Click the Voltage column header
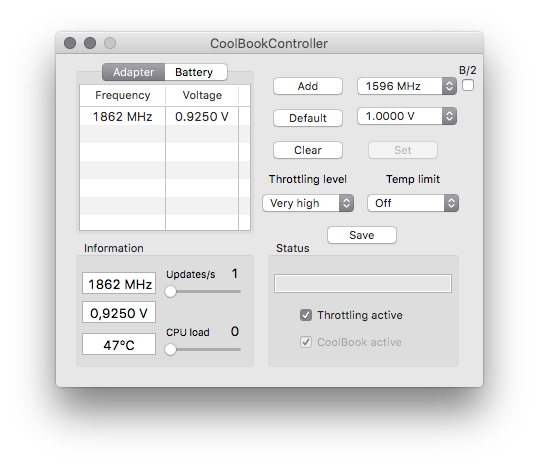The width and height of the screenshot is (539, 467). coord(202,95)
